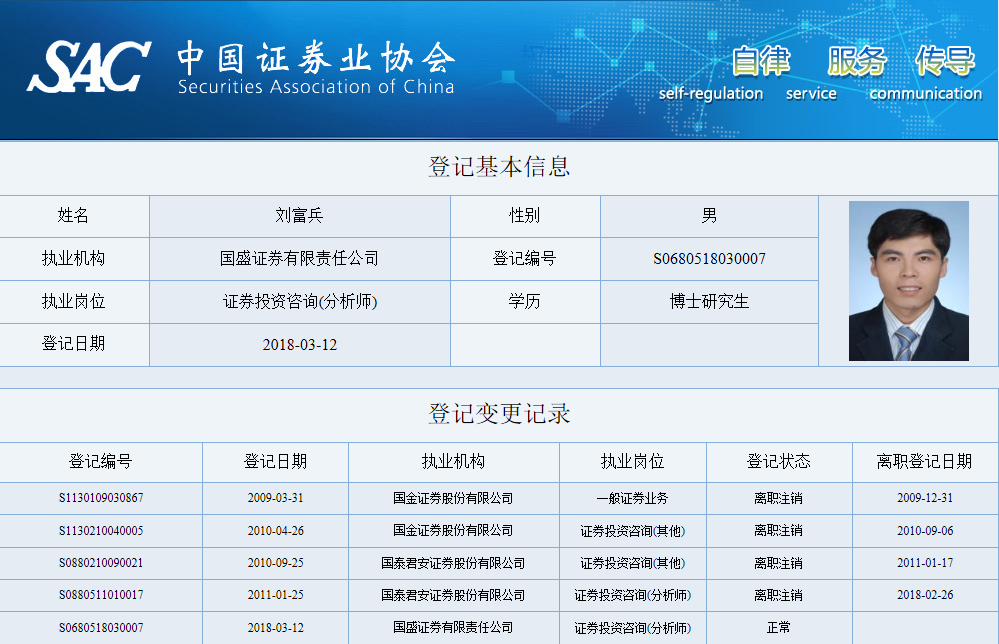999x644 pixels.
Task: Click the 登记状态 column header
Action: pos(779,461)
